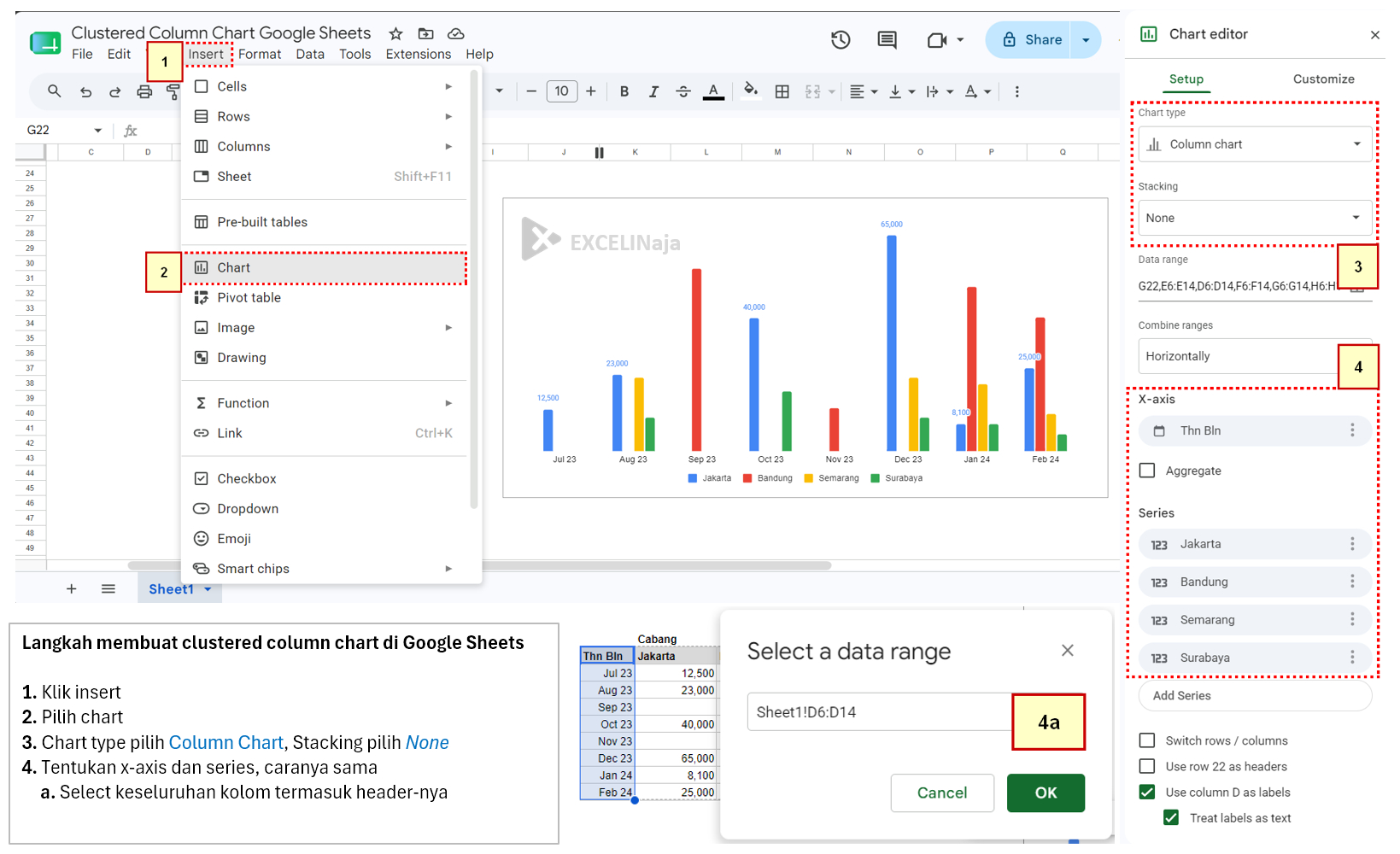Open the Format menu
Screen dimensions: 1400x854
coord(260,54)
